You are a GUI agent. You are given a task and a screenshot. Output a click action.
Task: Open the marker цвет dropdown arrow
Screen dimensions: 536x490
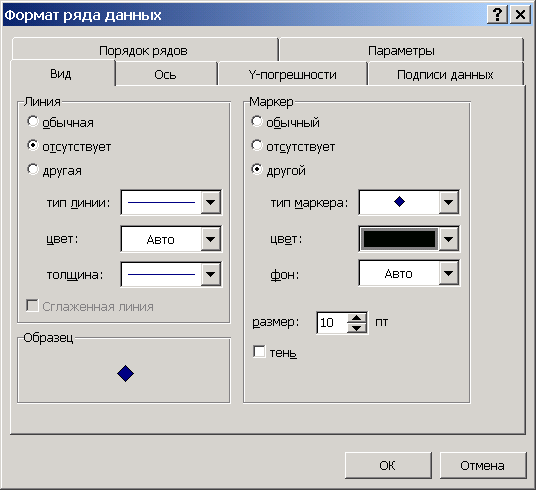[x=448, y=239]
